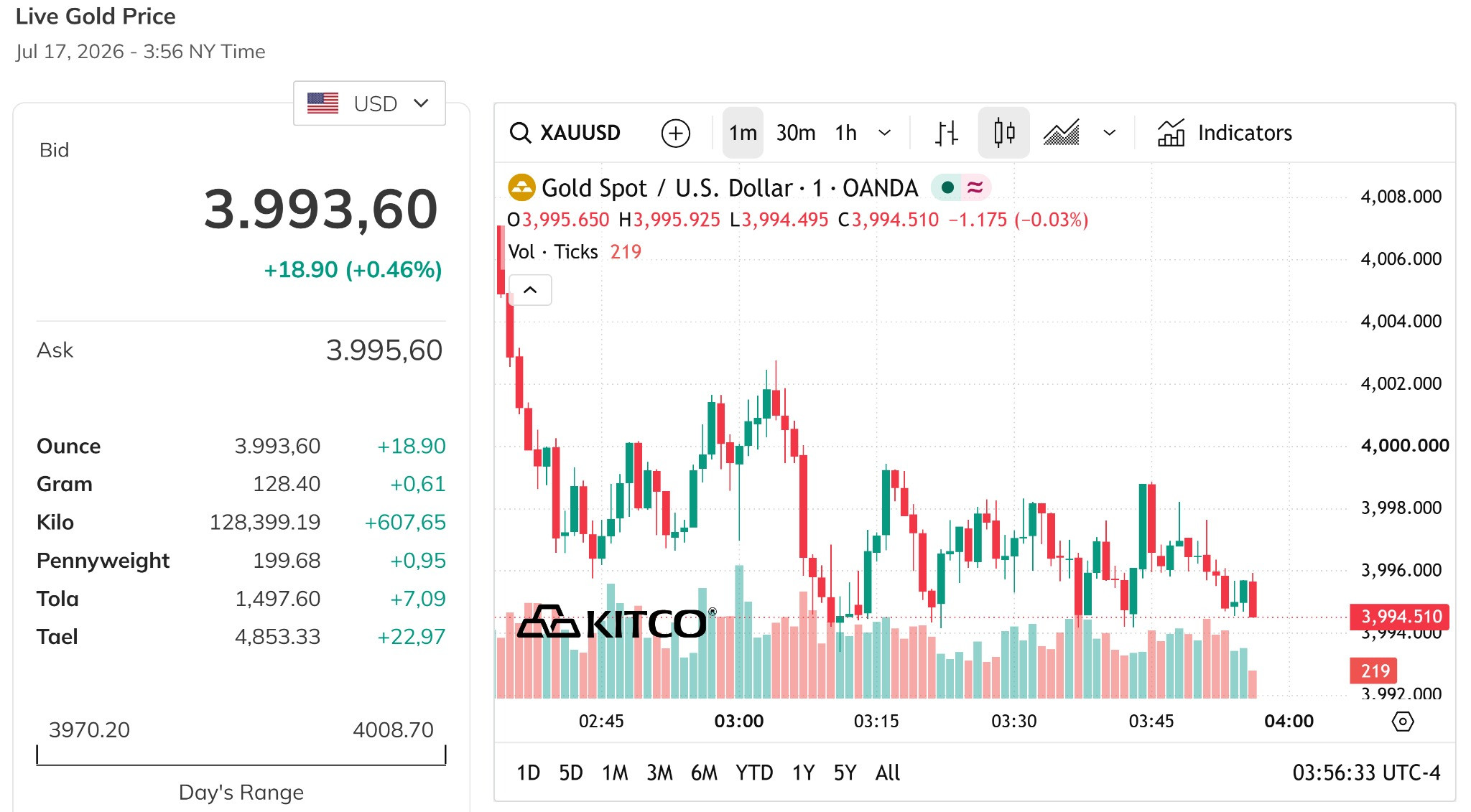Select the YTD date range
Screen dimensions: 1471x812
[754, 773]
